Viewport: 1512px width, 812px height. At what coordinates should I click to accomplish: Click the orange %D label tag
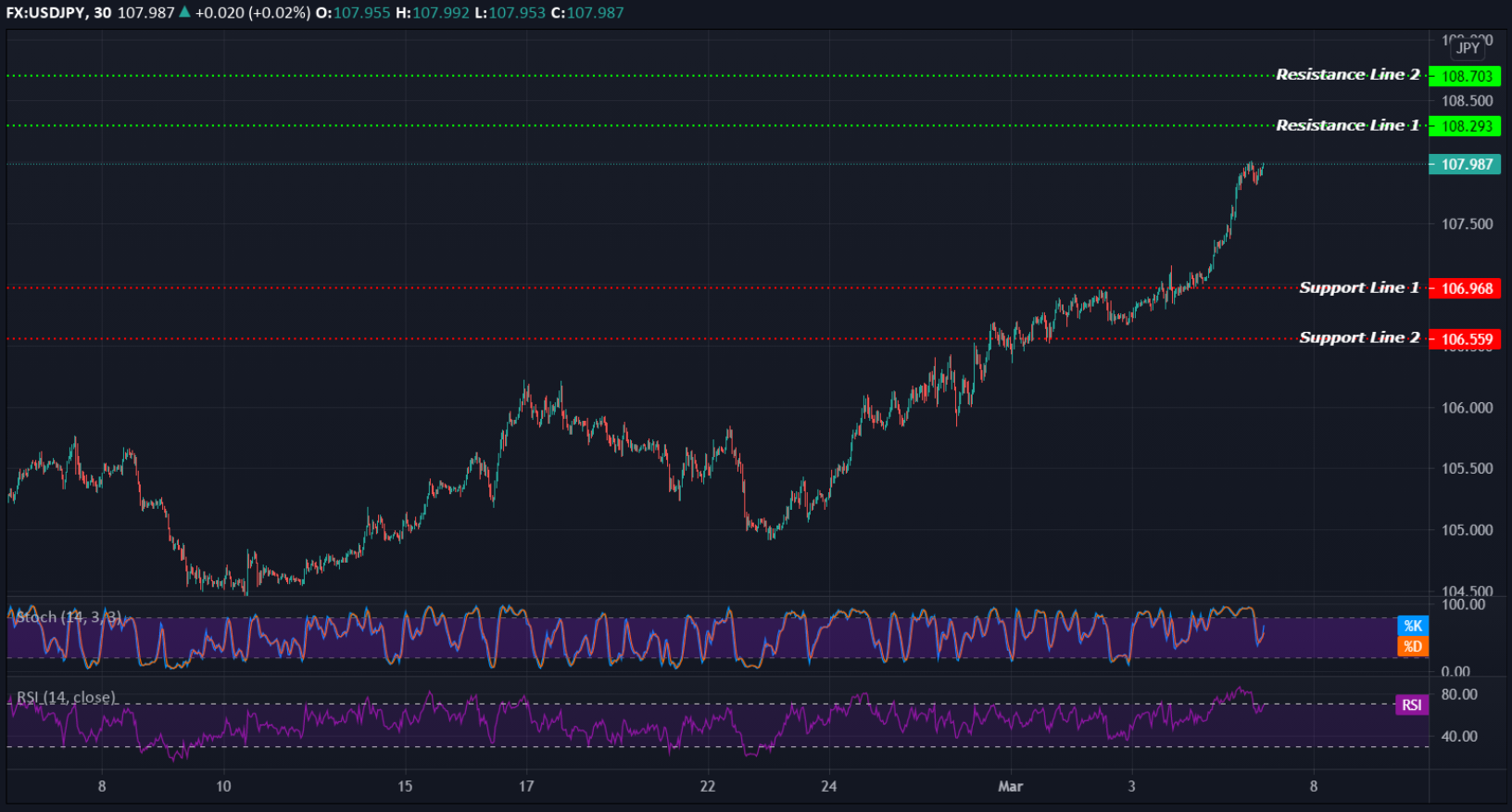click(1413, 646)
